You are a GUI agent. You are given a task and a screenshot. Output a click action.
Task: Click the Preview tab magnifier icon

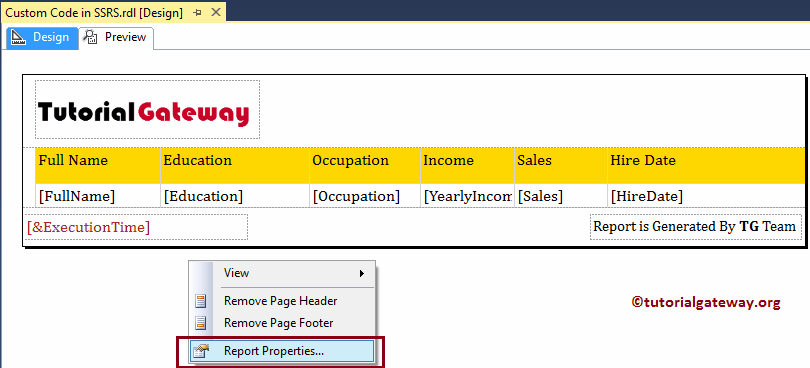[91, 37]
